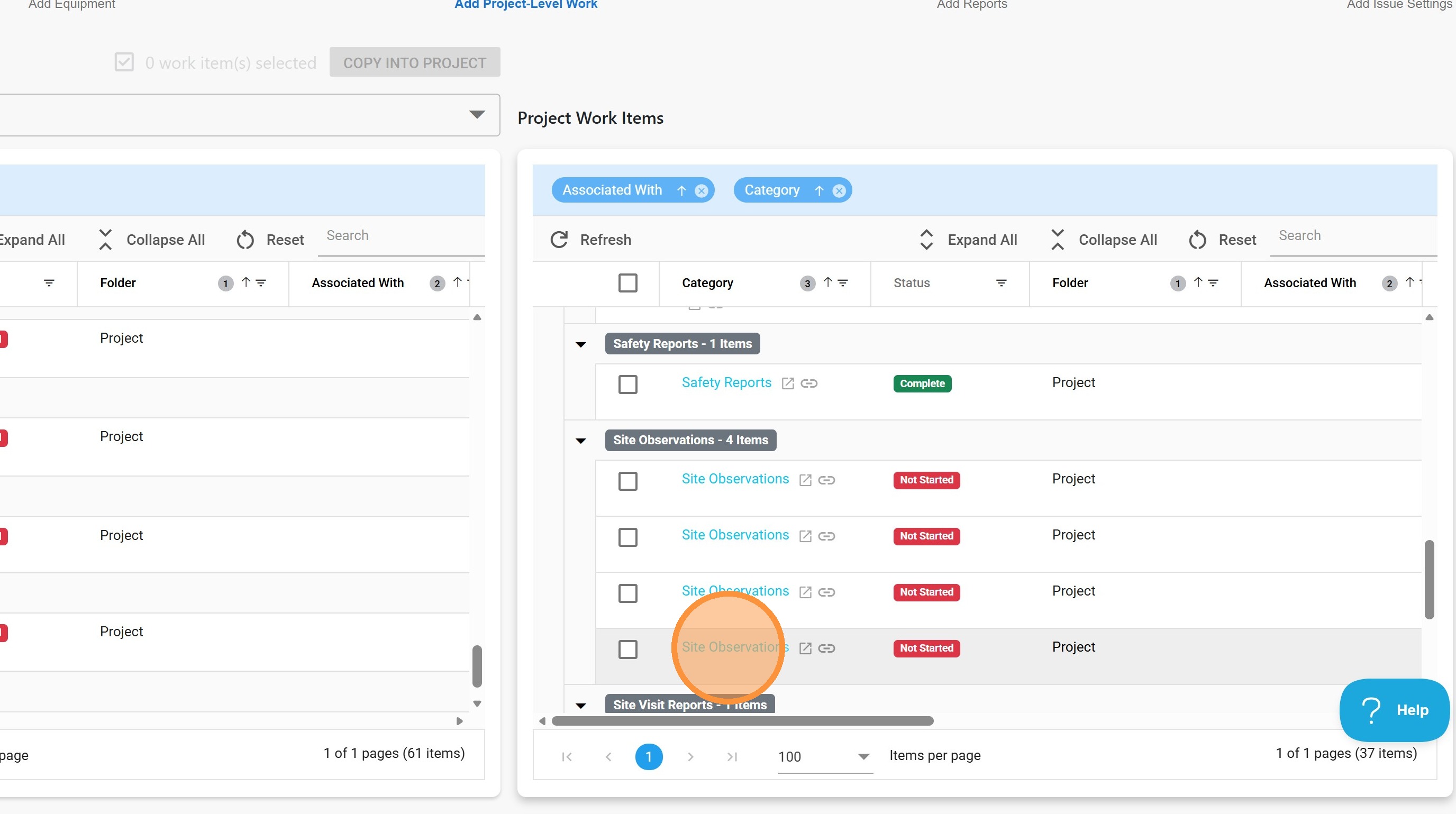Collapse the Safety Reports group

580,344
